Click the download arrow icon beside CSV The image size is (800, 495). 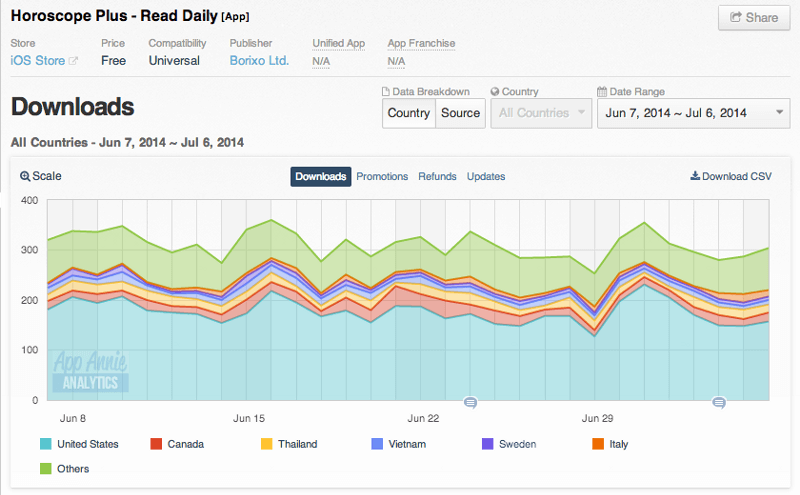point(695,176)
